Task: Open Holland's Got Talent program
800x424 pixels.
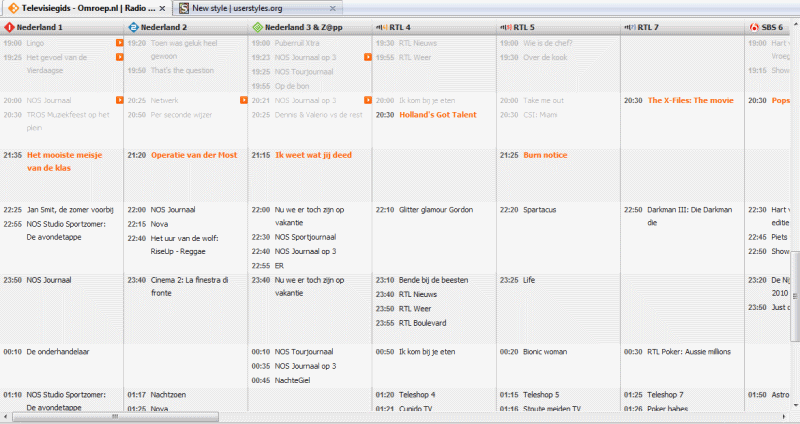Action: pyautogui.click(x=438, y=115)
